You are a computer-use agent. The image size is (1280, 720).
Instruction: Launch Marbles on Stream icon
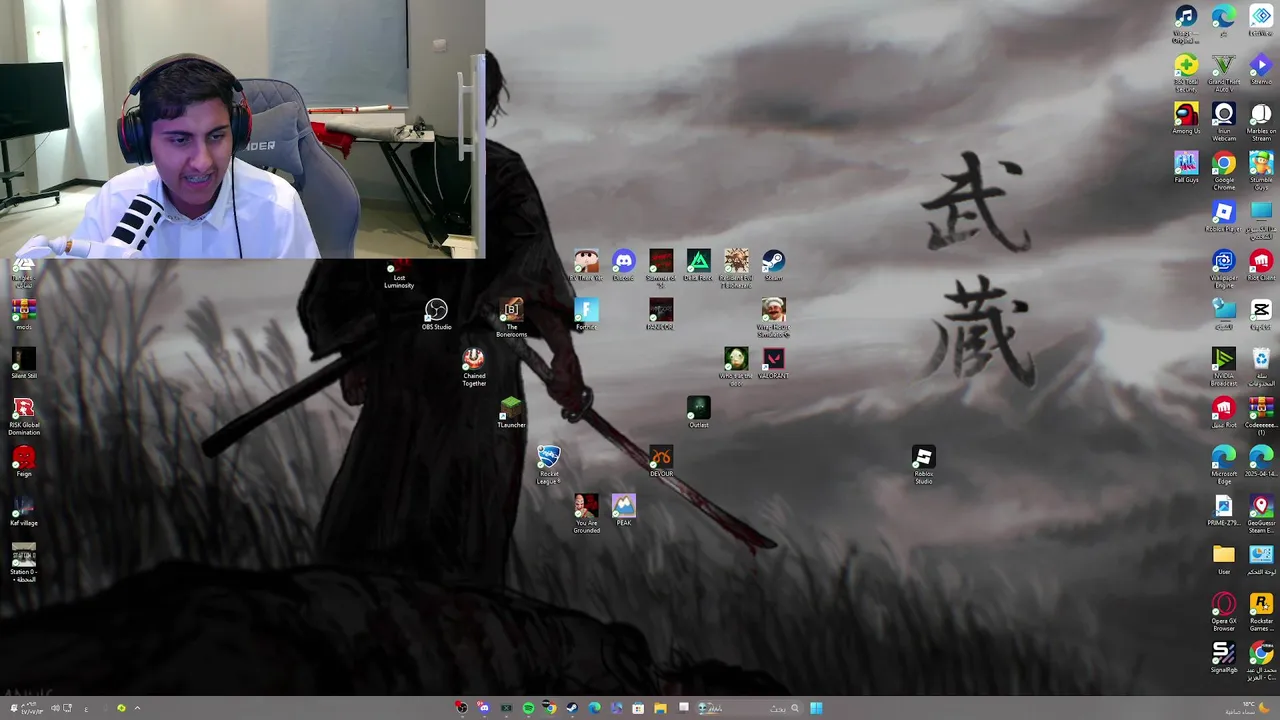tap(1261, 122)
